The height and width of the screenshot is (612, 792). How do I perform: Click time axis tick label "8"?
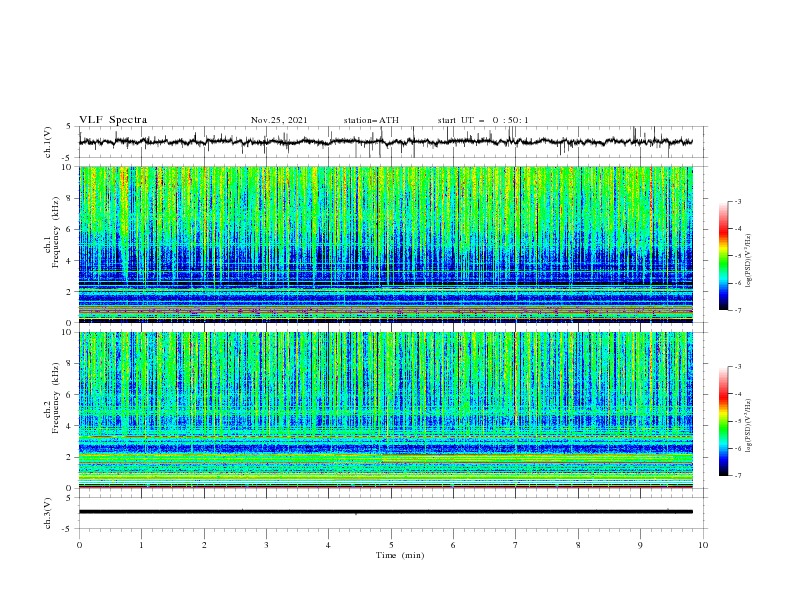(x=578, y=545)
